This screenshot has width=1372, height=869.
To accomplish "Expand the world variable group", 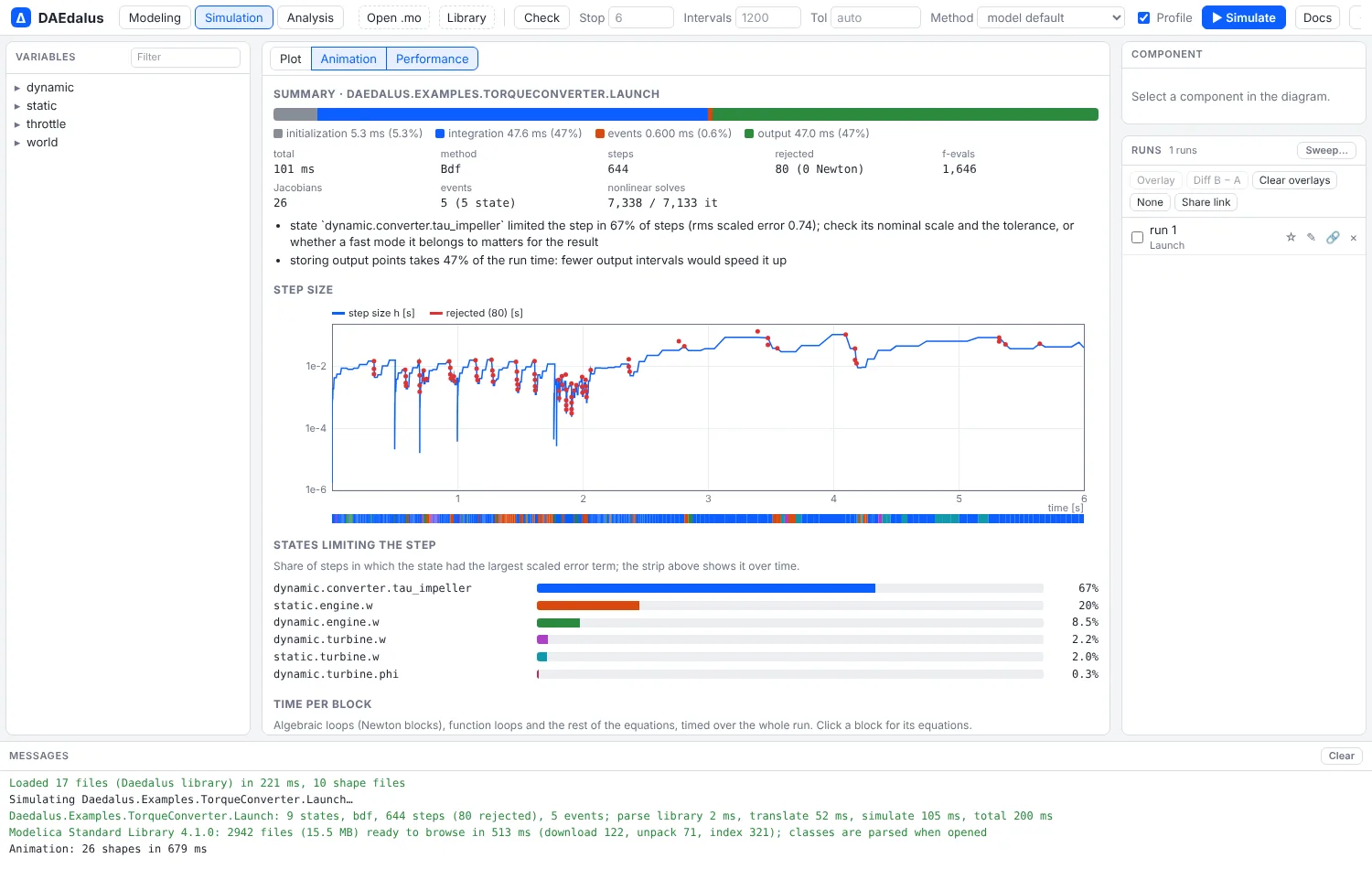I will pyautogui.click(x=17, y=143).
